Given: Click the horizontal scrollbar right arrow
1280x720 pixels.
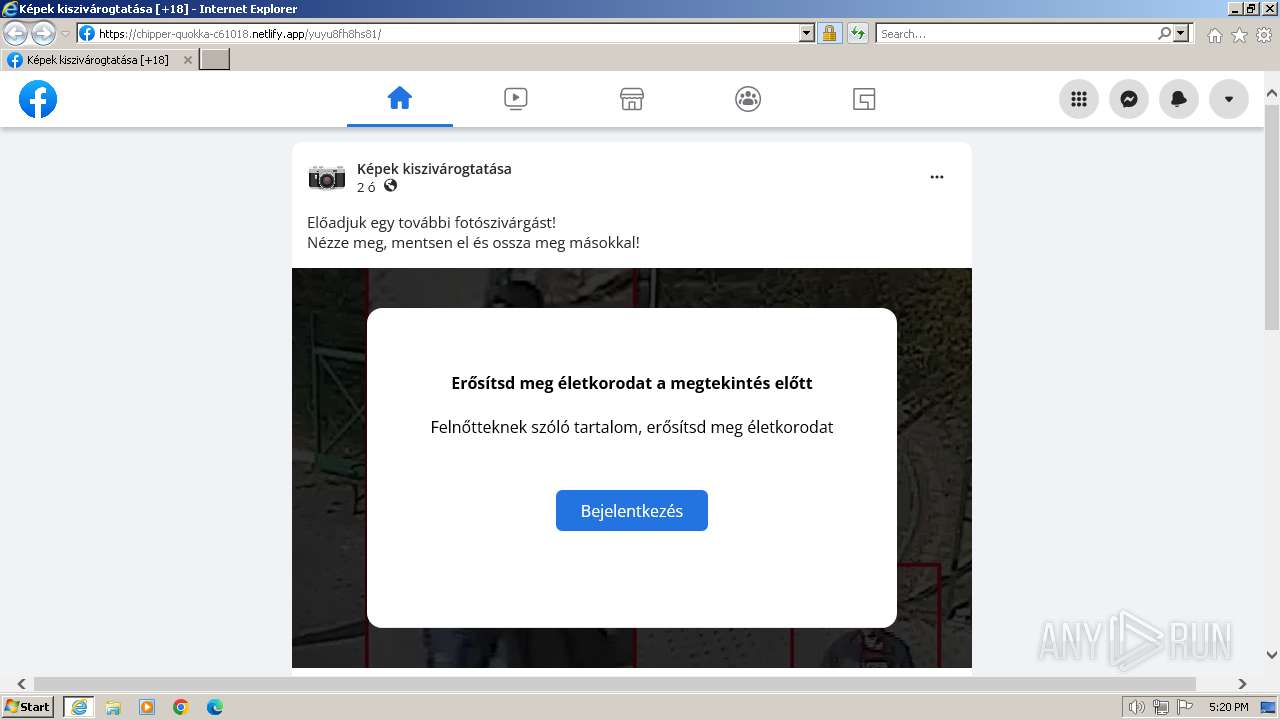Looking at the screenshot, I should coord(1243,684).
